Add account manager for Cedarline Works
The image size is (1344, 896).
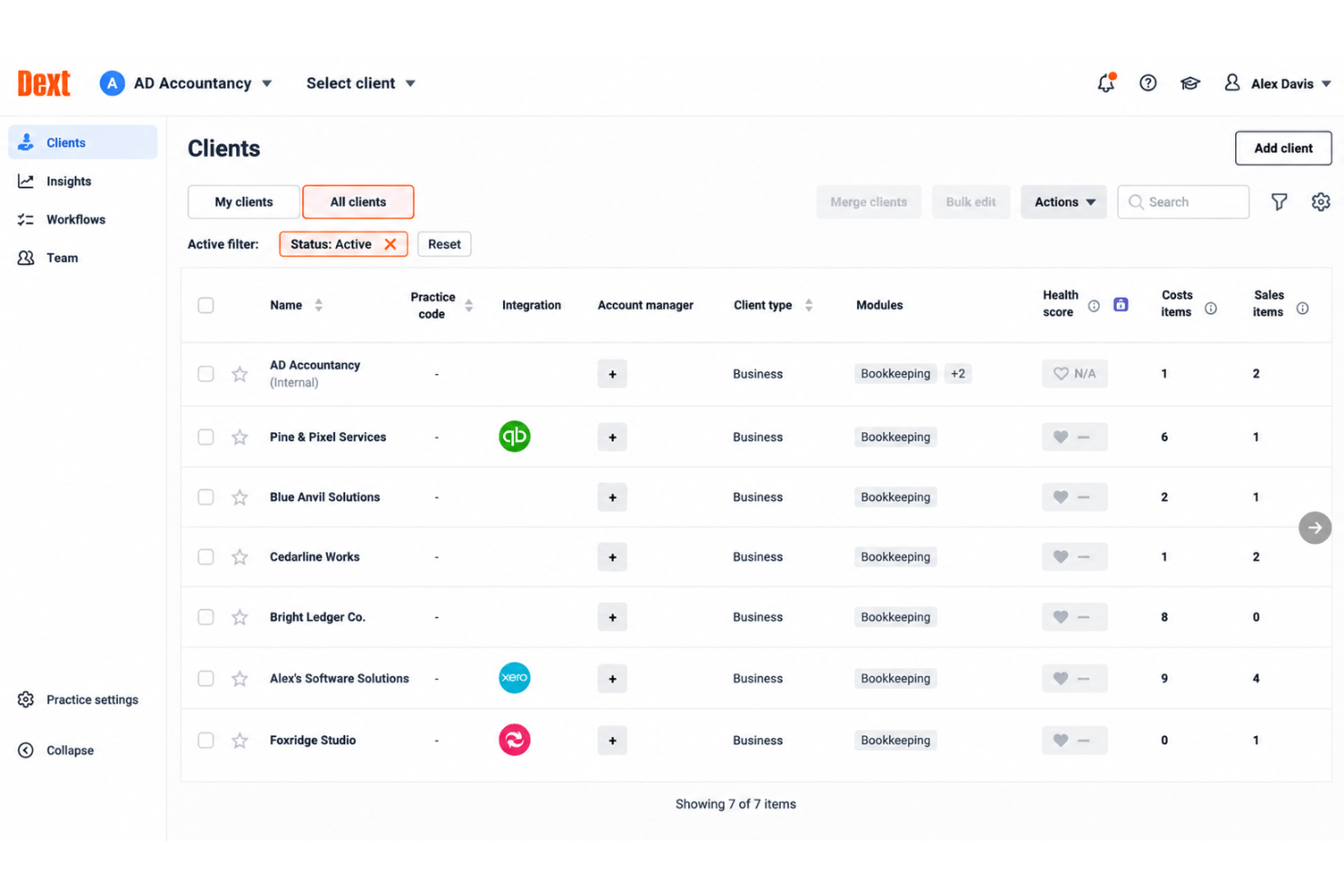[x=612, y=557]
